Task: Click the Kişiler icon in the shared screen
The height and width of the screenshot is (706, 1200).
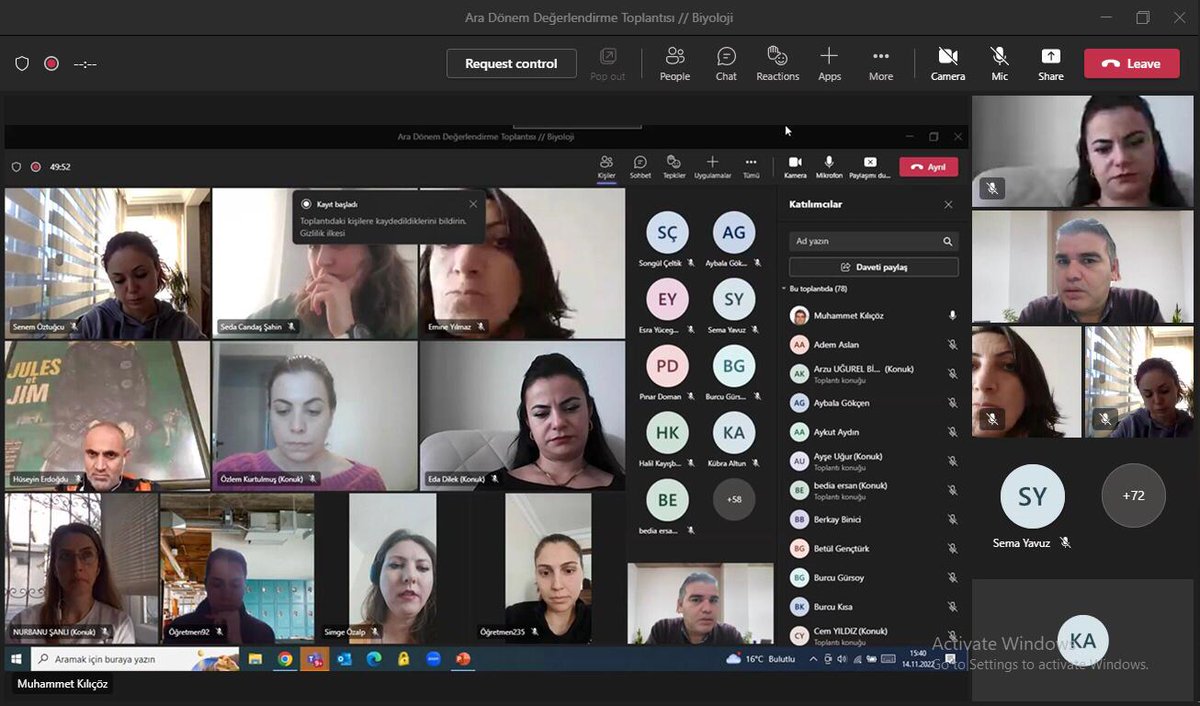Action: pos(606,162)
